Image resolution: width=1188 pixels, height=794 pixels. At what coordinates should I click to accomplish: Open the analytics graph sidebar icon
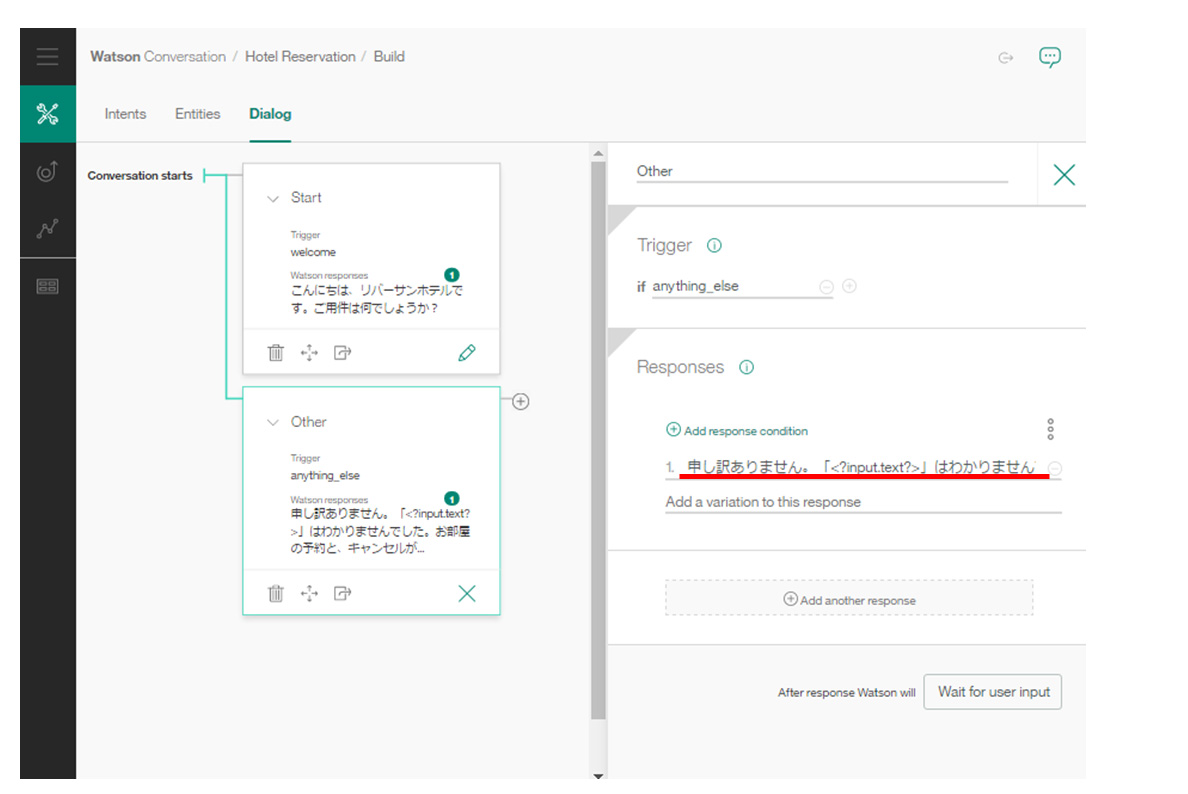47,228
